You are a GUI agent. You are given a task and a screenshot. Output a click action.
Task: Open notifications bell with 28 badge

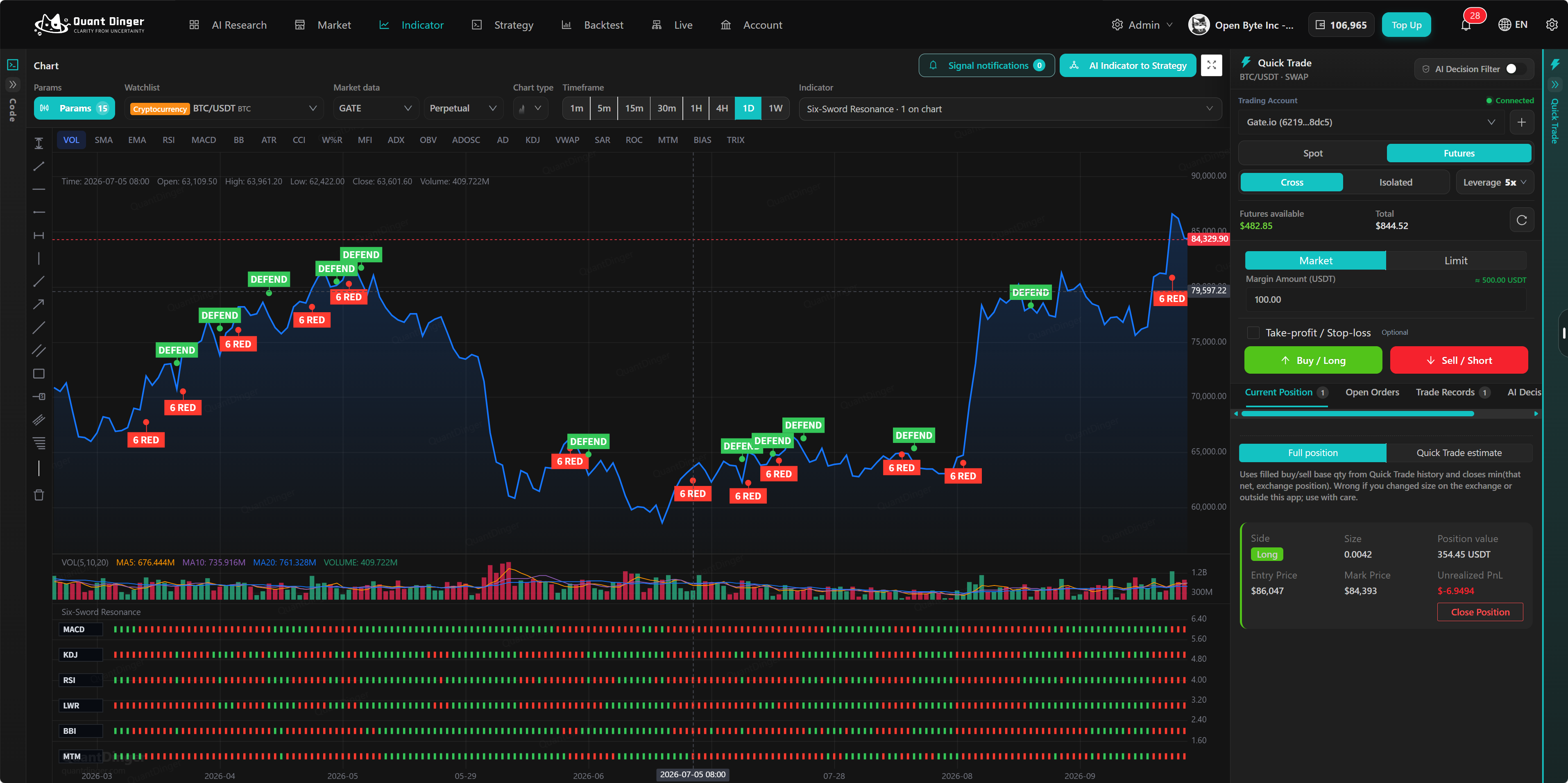pos(1466,25)
